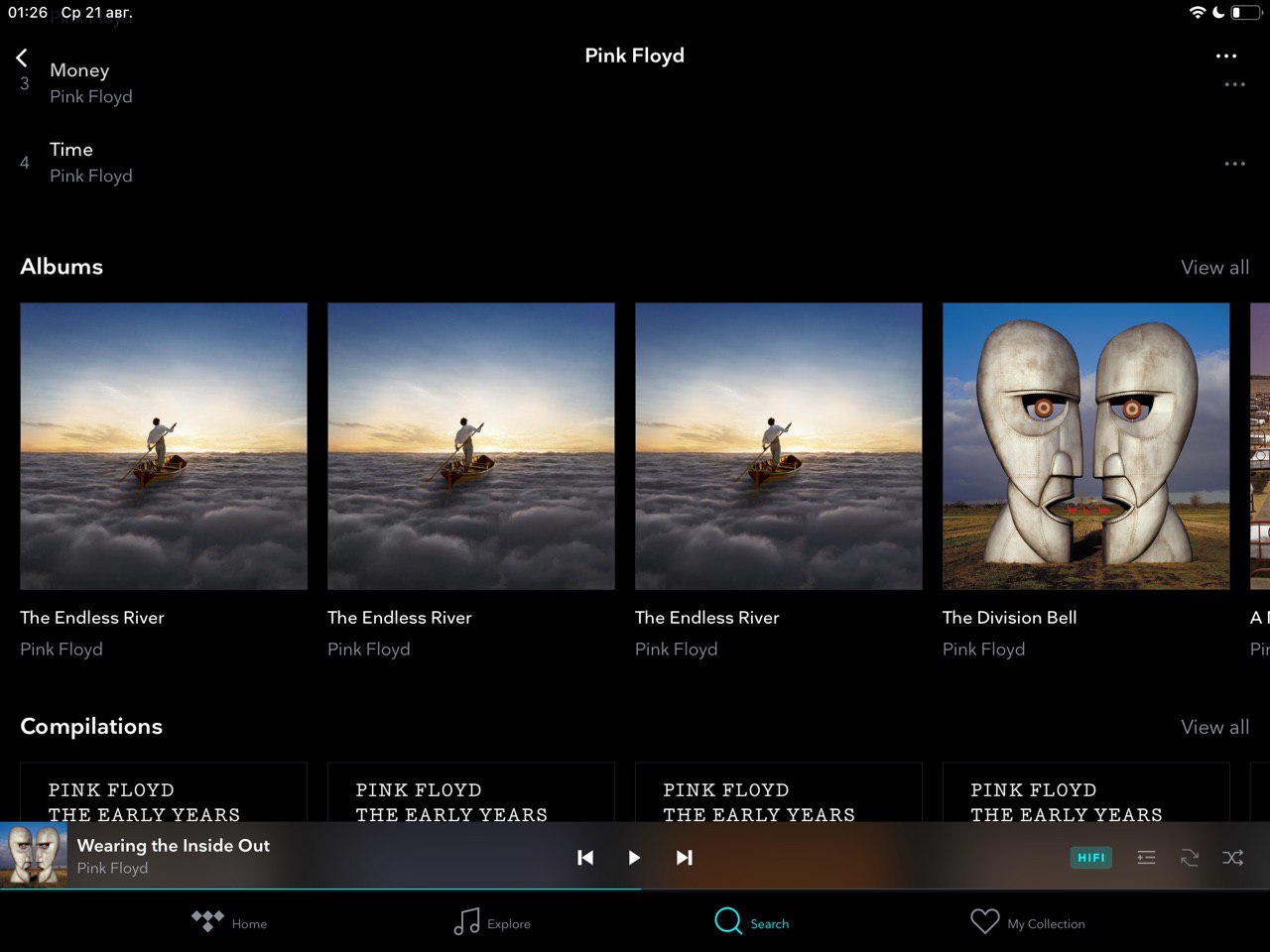Switch to the Explore tab
This screenshot has height=952, width=1270.
click(492, 922)
